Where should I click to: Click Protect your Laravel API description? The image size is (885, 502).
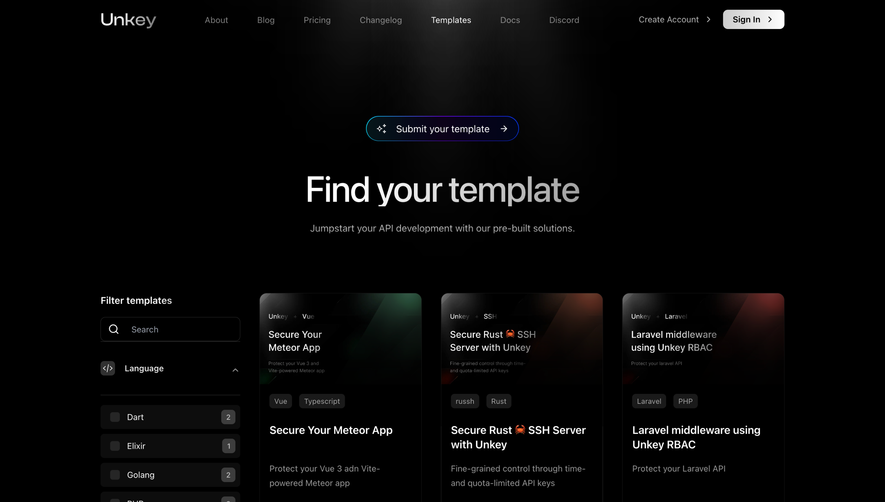[x=678, y=469]
